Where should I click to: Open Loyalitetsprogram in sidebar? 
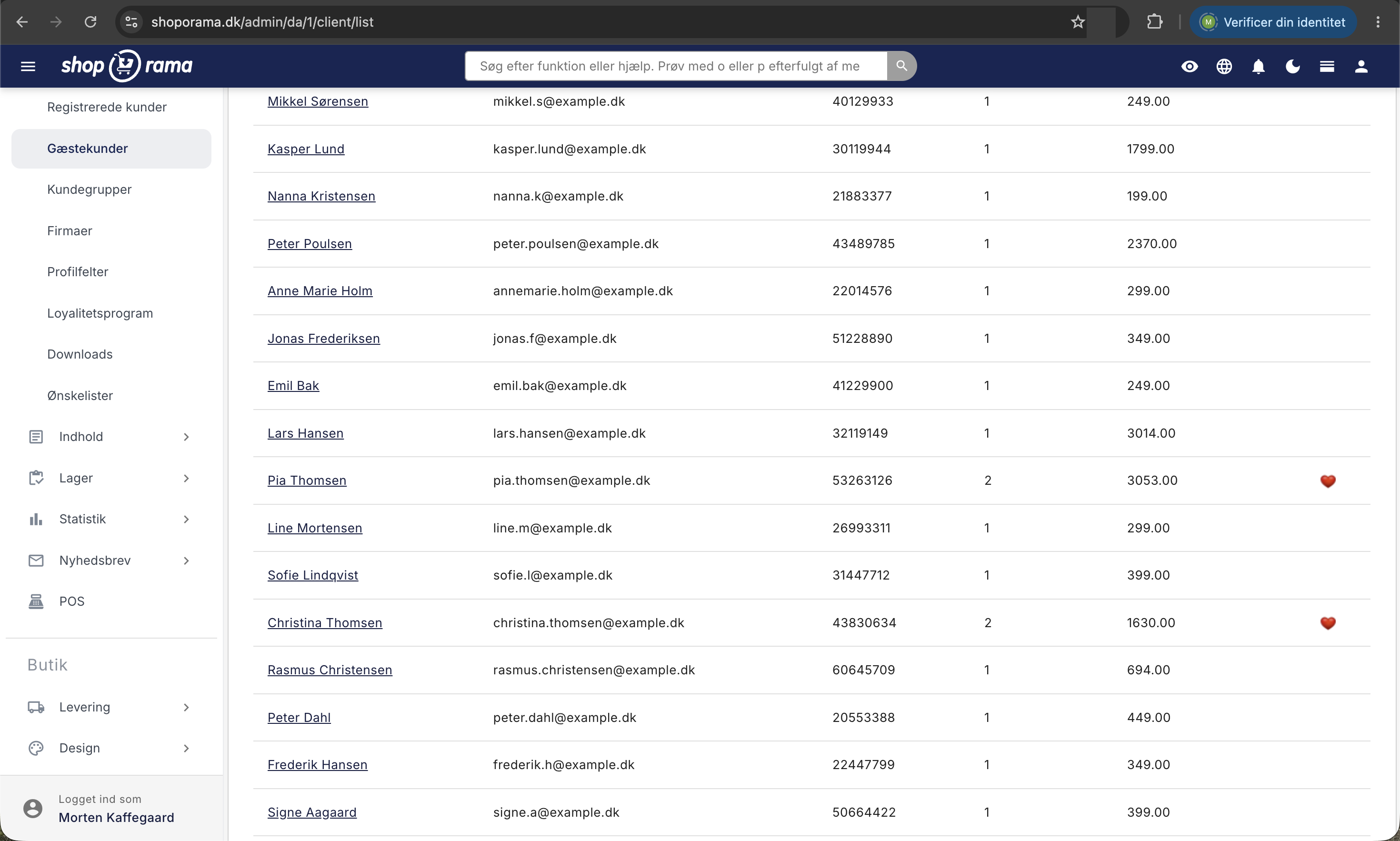tap(100, 313)
